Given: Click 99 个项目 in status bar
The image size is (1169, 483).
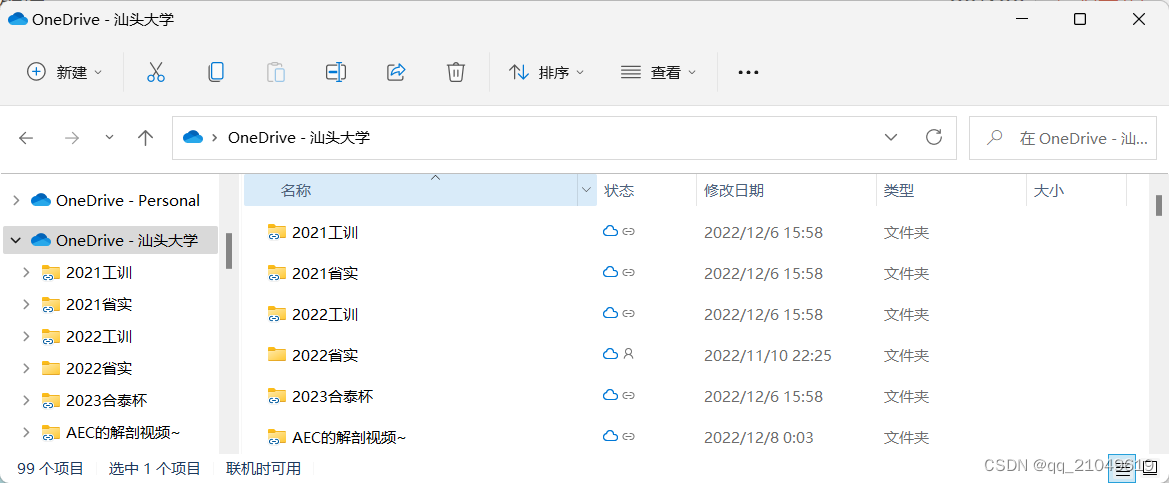Looking at the screenshot, I should tap(50, 468).
